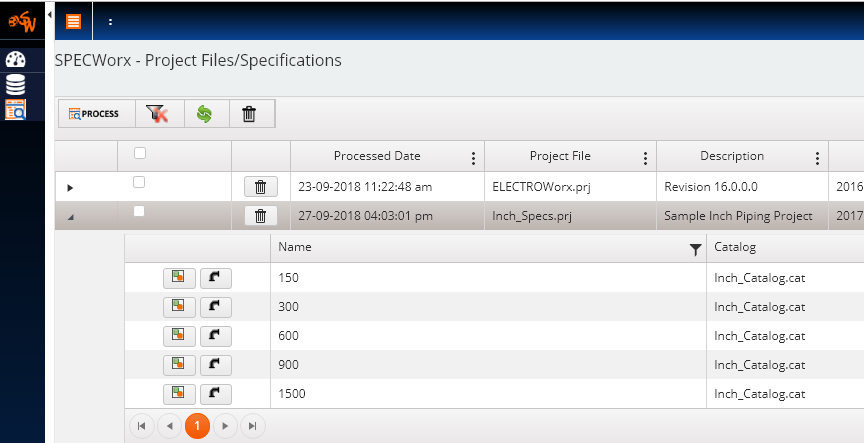Click the Inch_Specs.prj file name
The height and width of the screenshot is (443, 864).
pos(532,217)
